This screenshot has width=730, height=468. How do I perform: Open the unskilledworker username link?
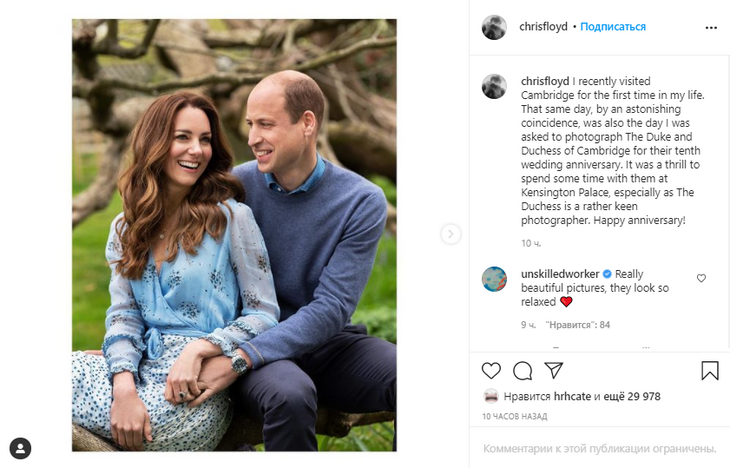[x=559, y=274]
